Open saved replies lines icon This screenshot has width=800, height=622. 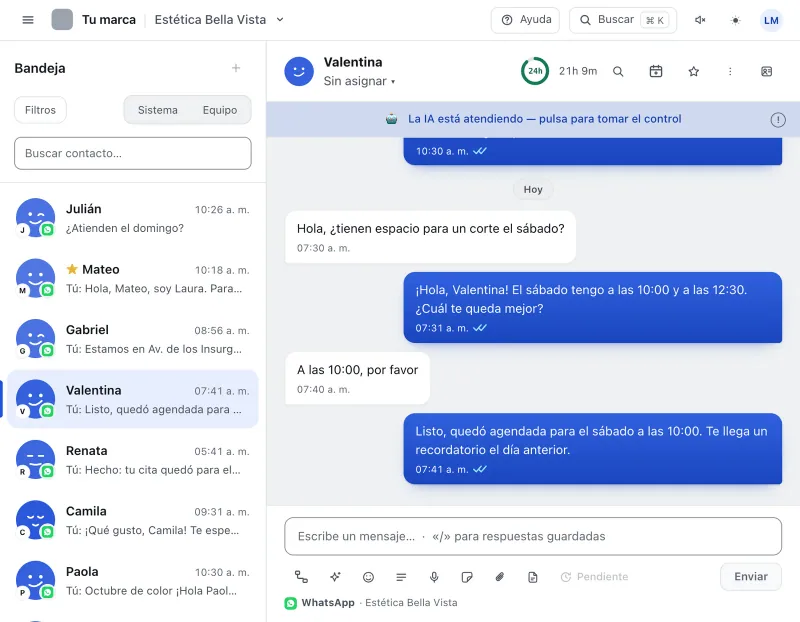[x=401, y=577]
